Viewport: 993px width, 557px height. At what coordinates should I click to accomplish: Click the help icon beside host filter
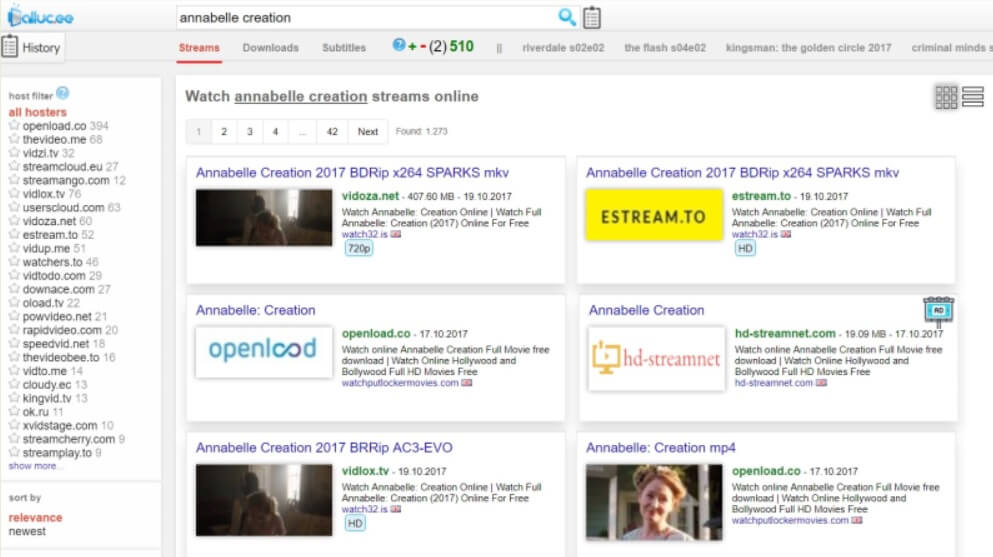62,94
